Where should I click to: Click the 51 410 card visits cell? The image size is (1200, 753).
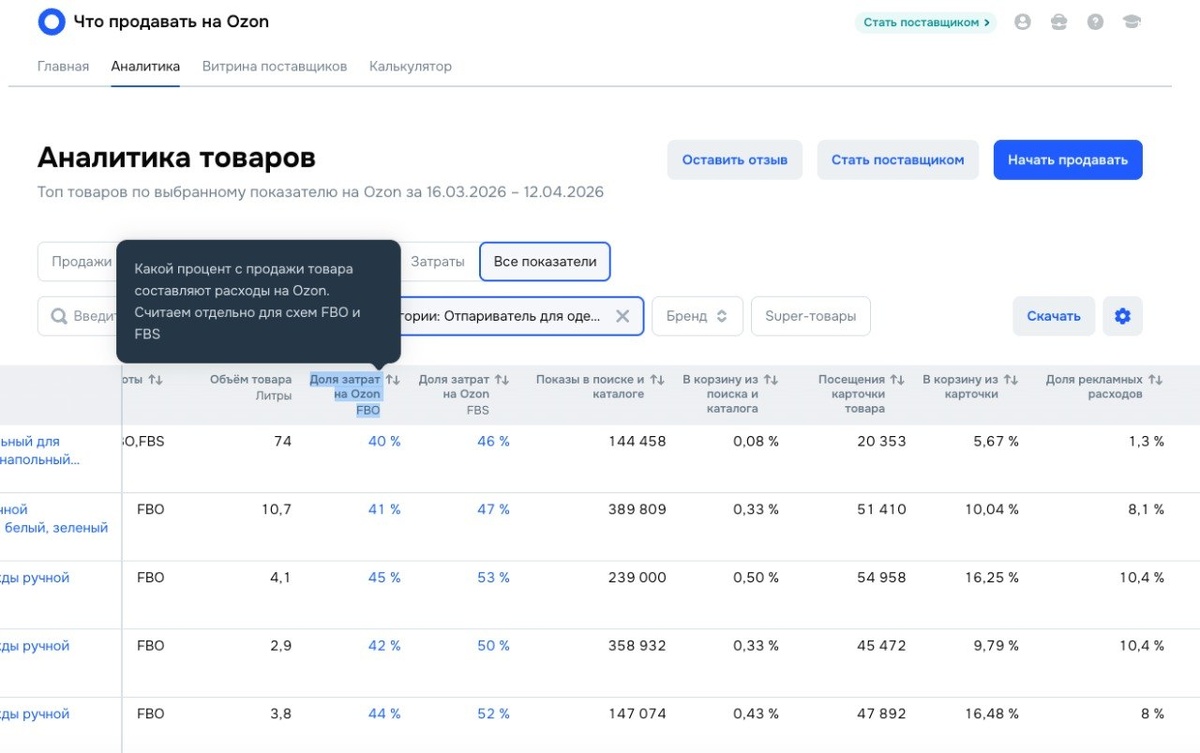click(881, 509)
